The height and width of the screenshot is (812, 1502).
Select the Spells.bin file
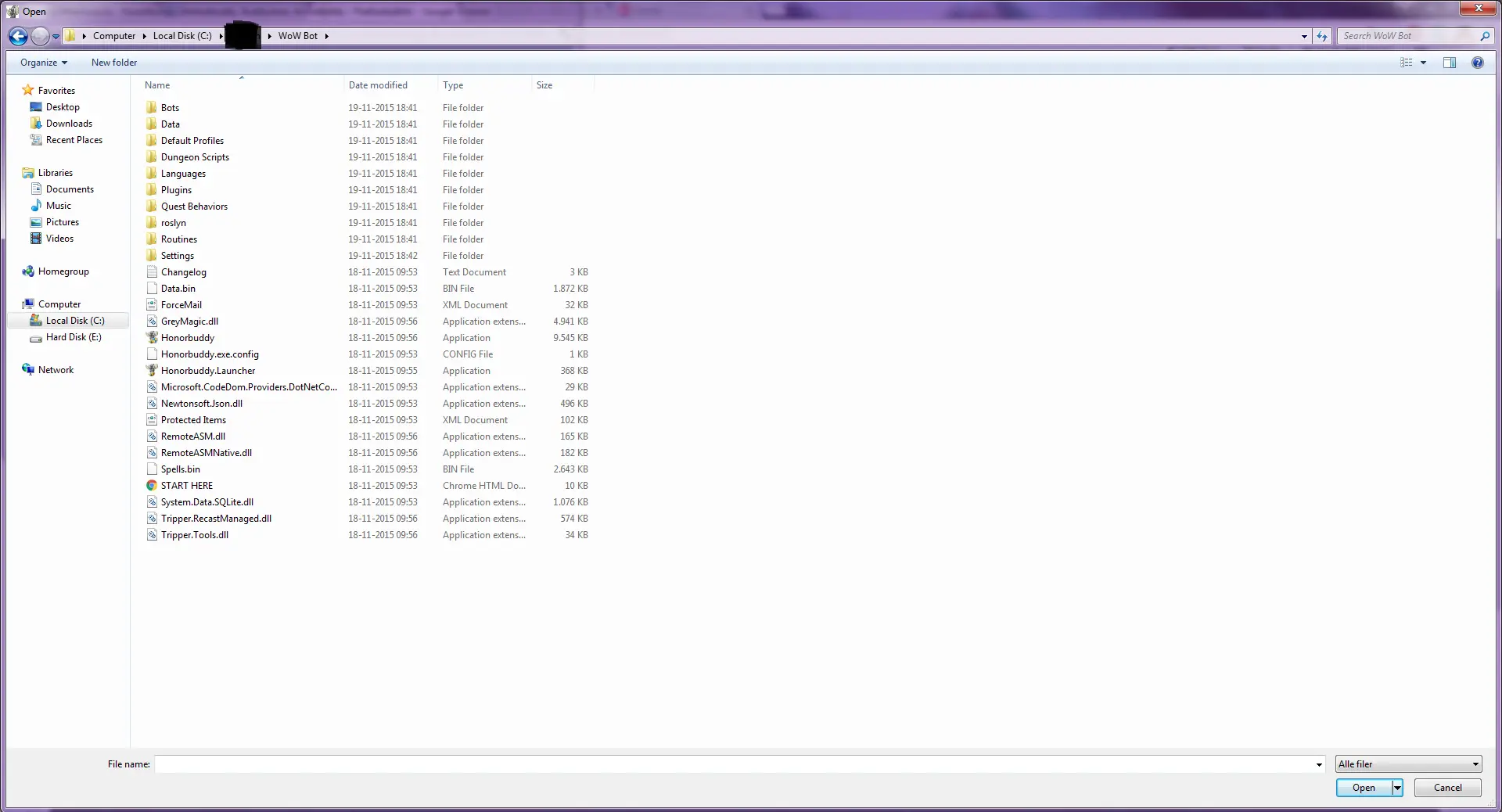(181, 469)
